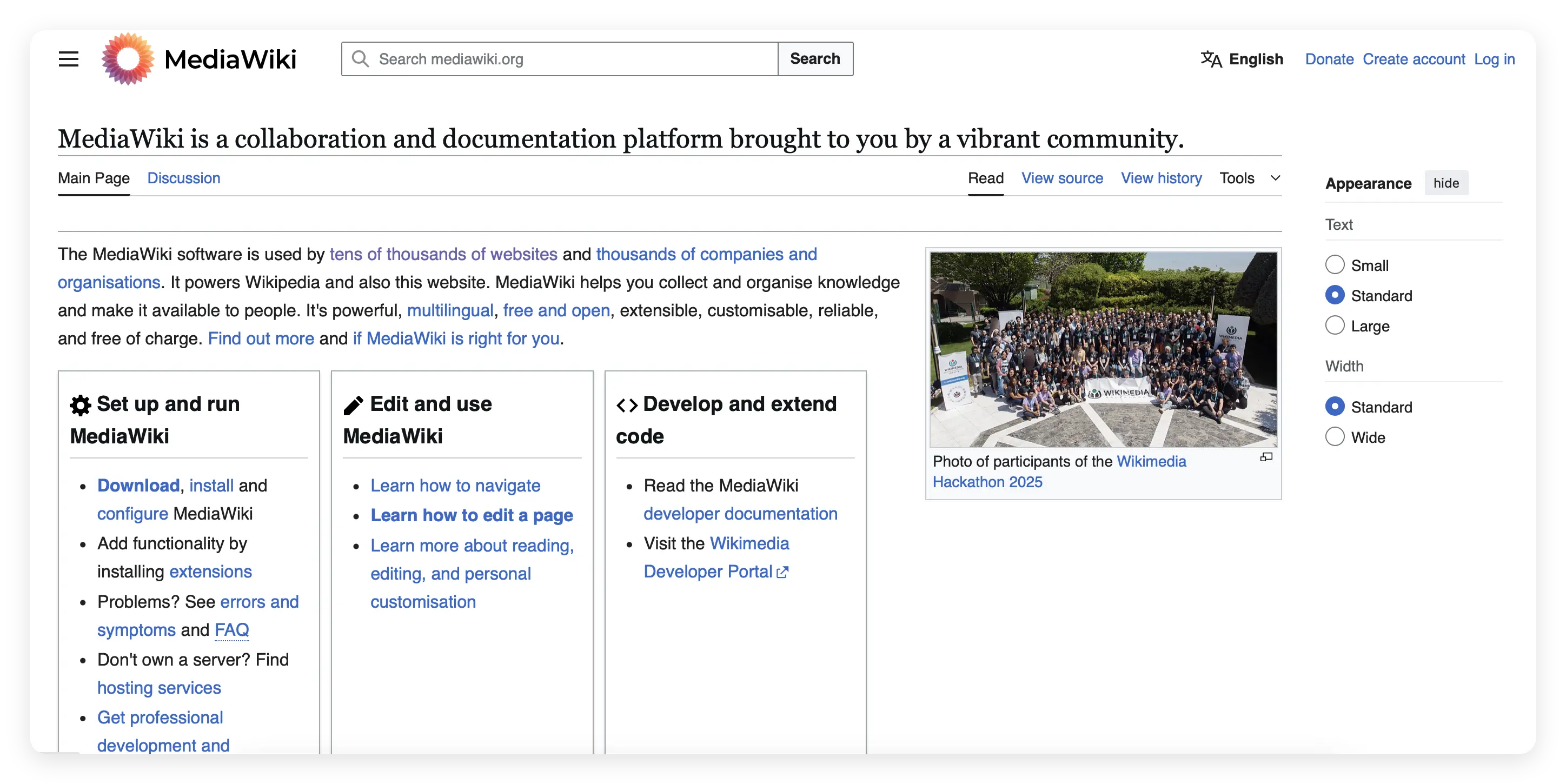Click the FAQ link
Viewport: 1566px width, 784px height.
click(x=231, y=630)
